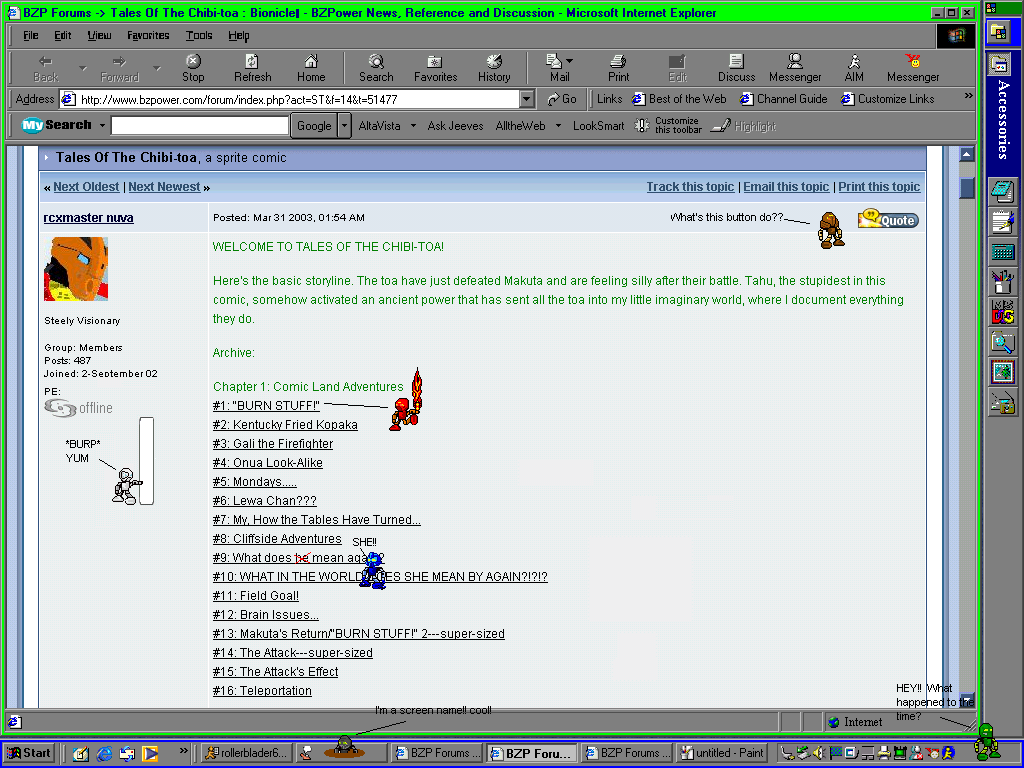The height and width of the screenshot is (768, 1024).
Task: Click rcxmaster nuva's avatar image
Action: click(x=76, y=268)
